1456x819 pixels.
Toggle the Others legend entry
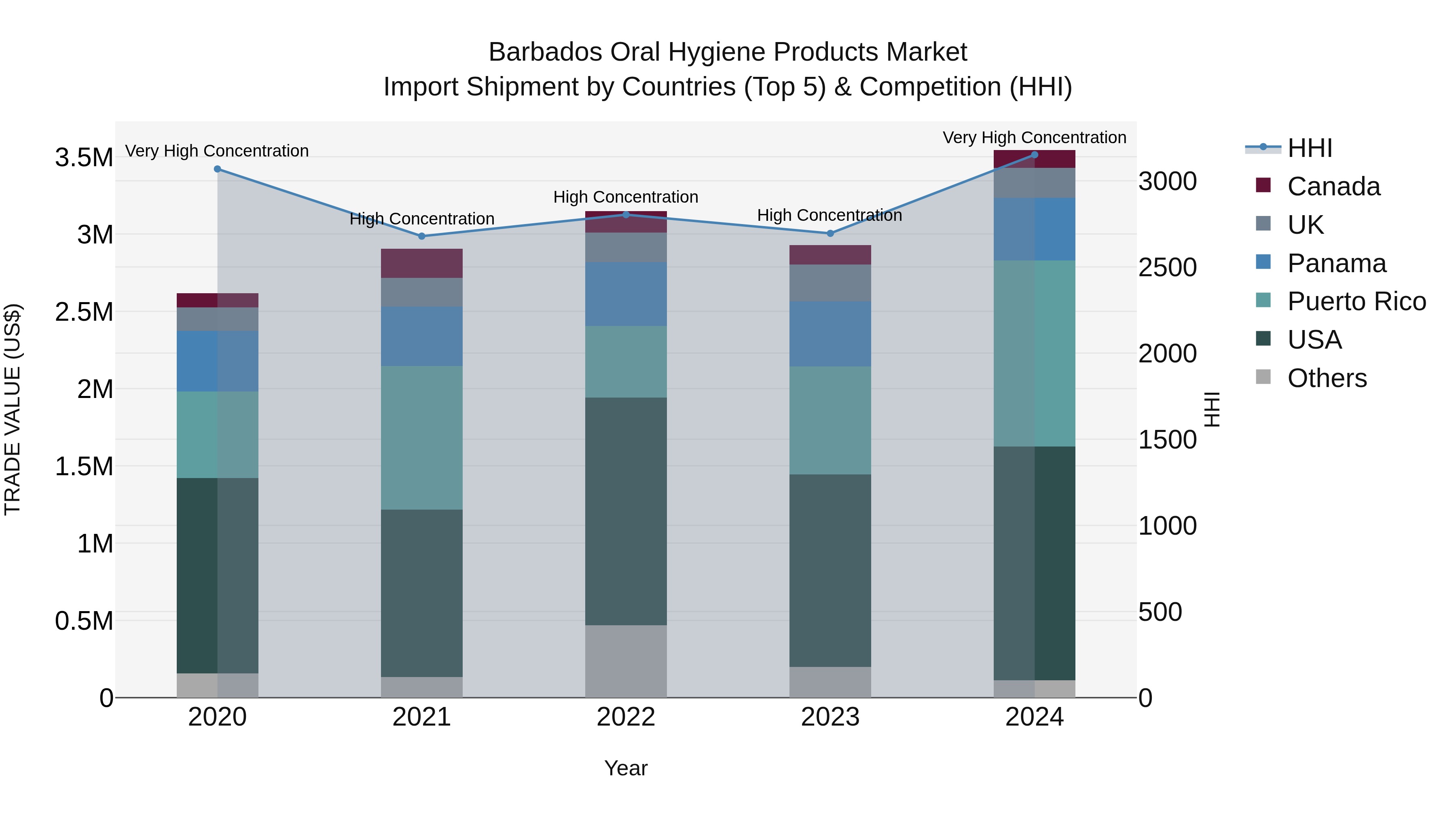(x=1311, y=378)
